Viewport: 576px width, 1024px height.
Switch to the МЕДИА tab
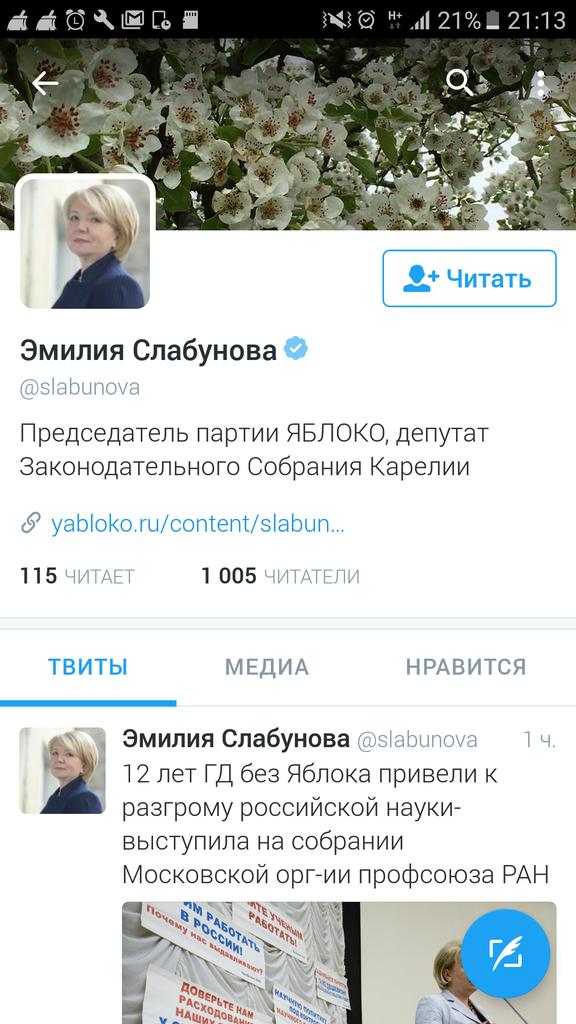[x=266, y=667]
